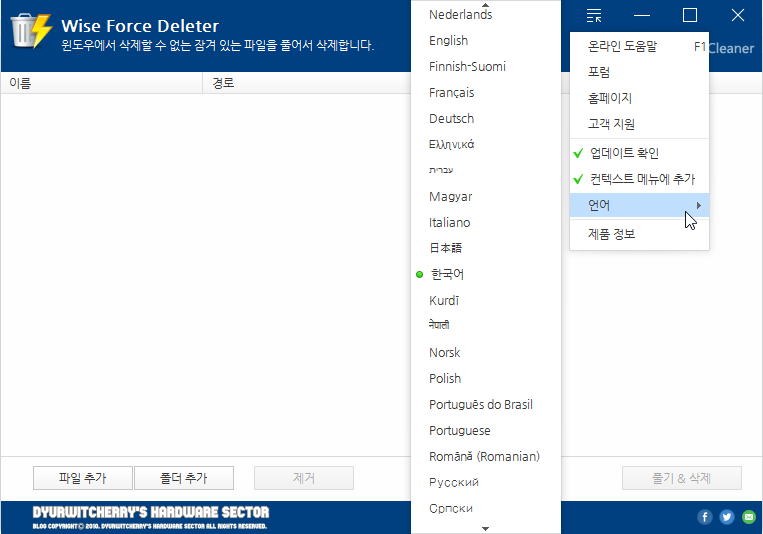Choose Ελληνικά language
763x534 pixels.
point(486,145)
